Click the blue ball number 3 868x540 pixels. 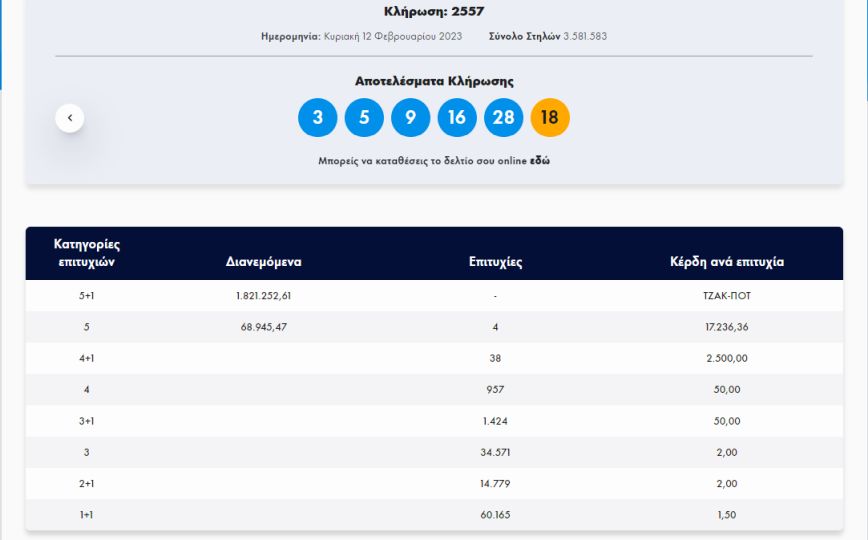coord(318,118)
